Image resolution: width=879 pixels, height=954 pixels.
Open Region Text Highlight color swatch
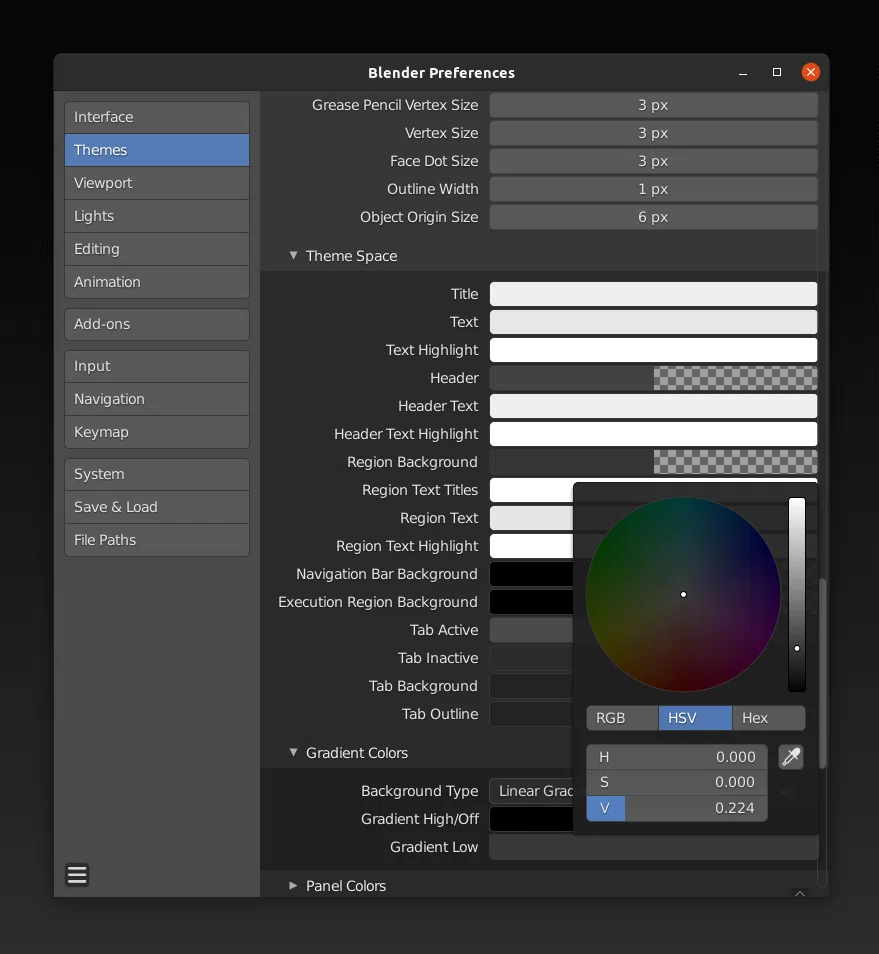531,546
